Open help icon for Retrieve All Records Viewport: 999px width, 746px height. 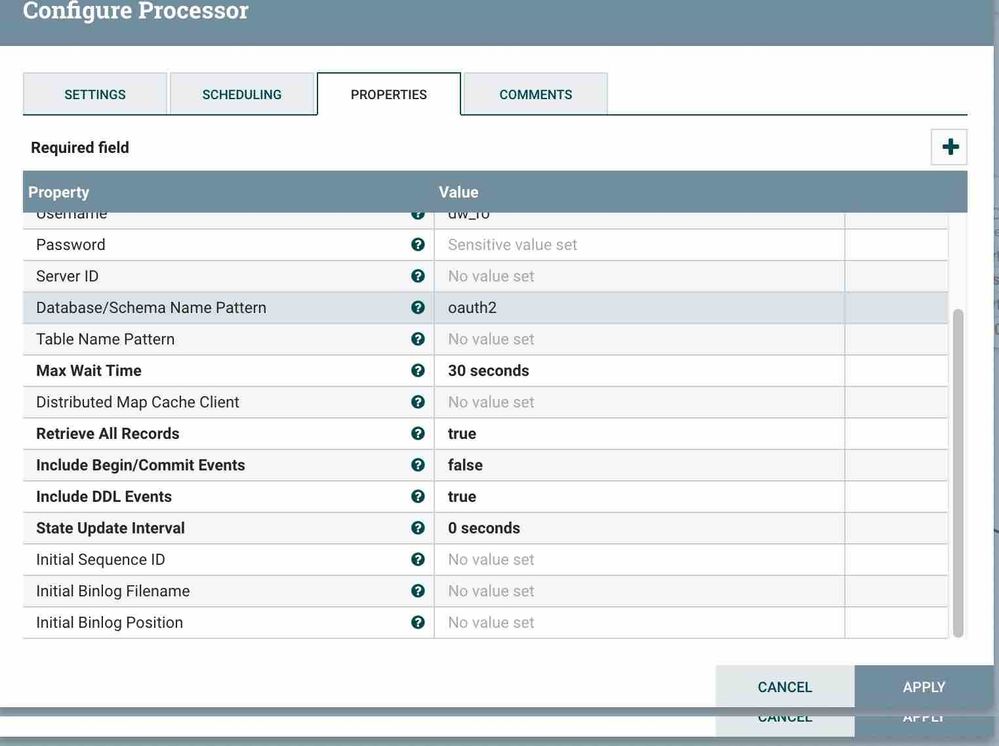click(418, 433)
